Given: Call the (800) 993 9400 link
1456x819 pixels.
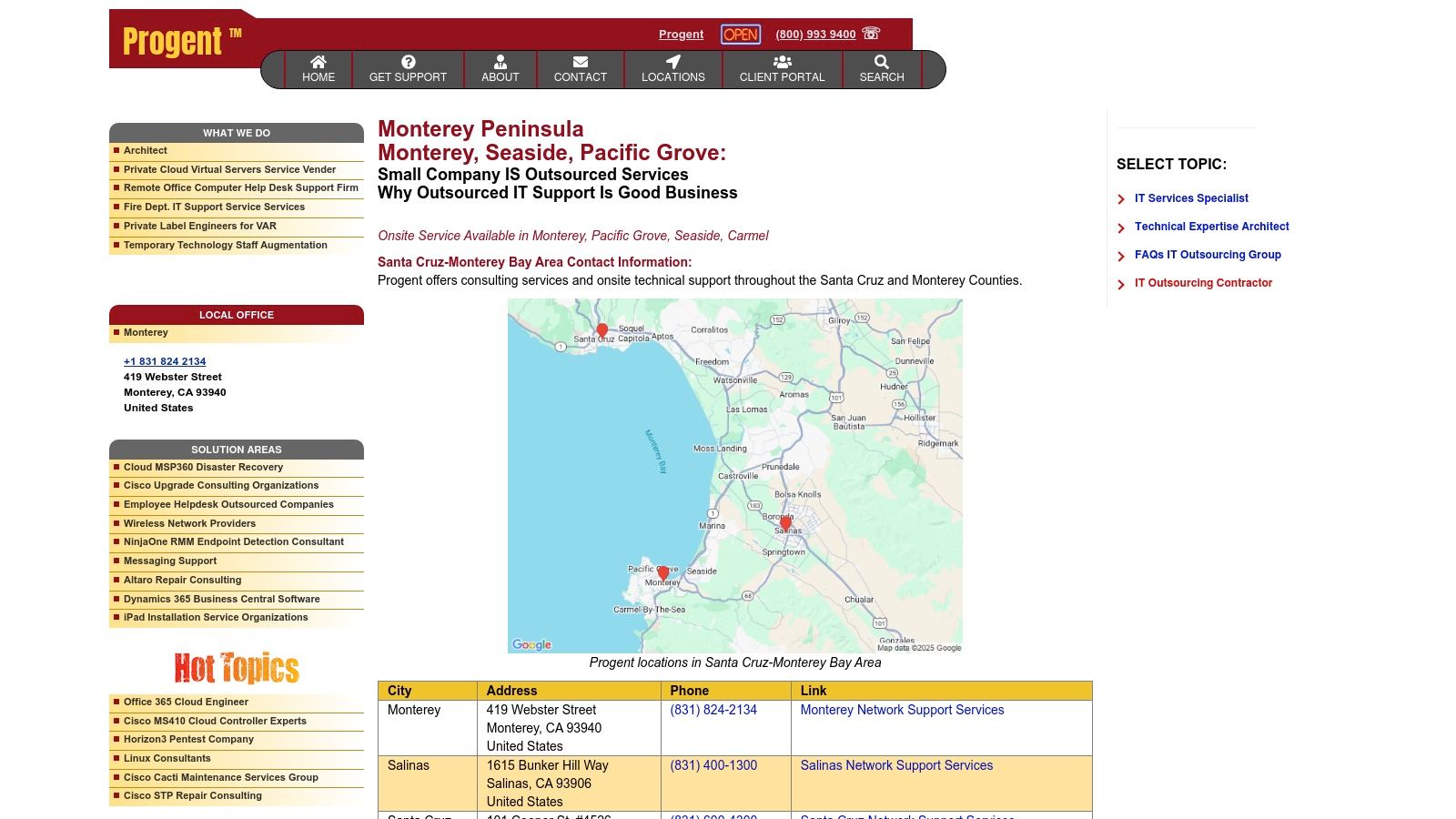Looking at the screenshot, I should pyautogui.click(x=815, y=35).
